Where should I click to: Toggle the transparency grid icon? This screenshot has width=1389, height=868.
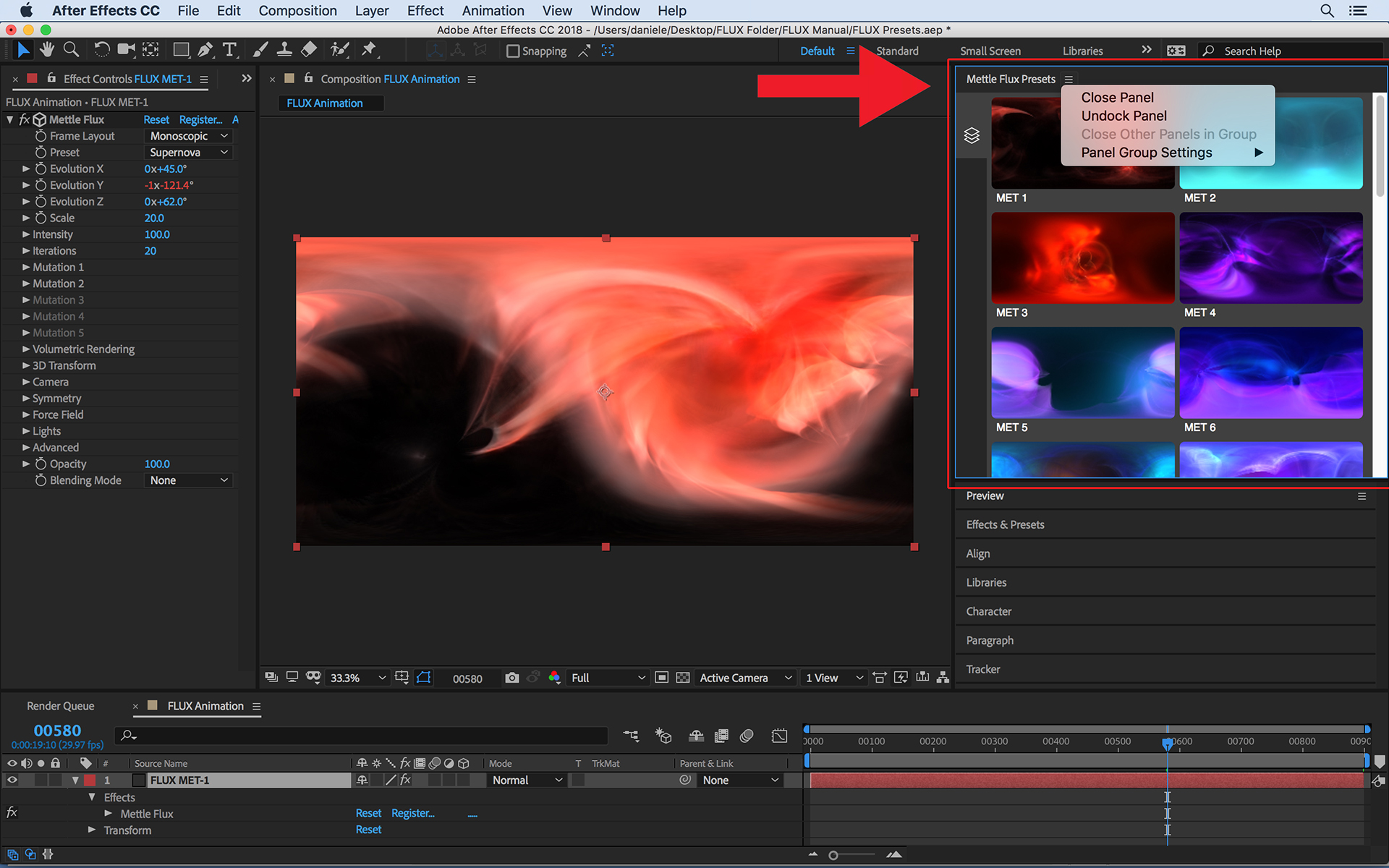click(x=683, y=678)
